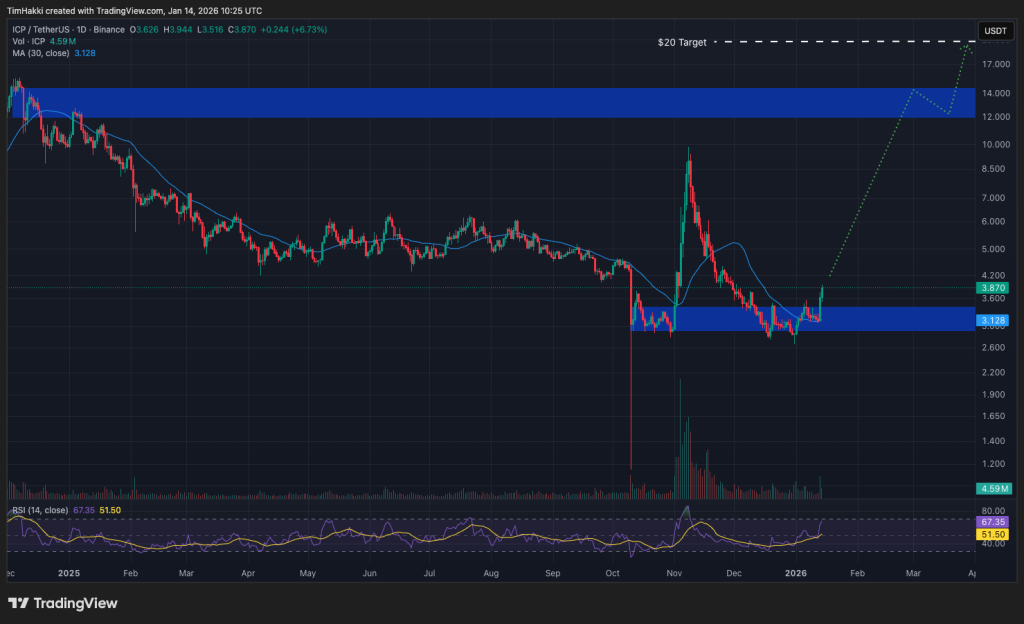Click the RSI (14, close) indicator label
Image resolution: width=1024 pixels, height=624 pixels.
pyautogui.click(x=42, y=508)
